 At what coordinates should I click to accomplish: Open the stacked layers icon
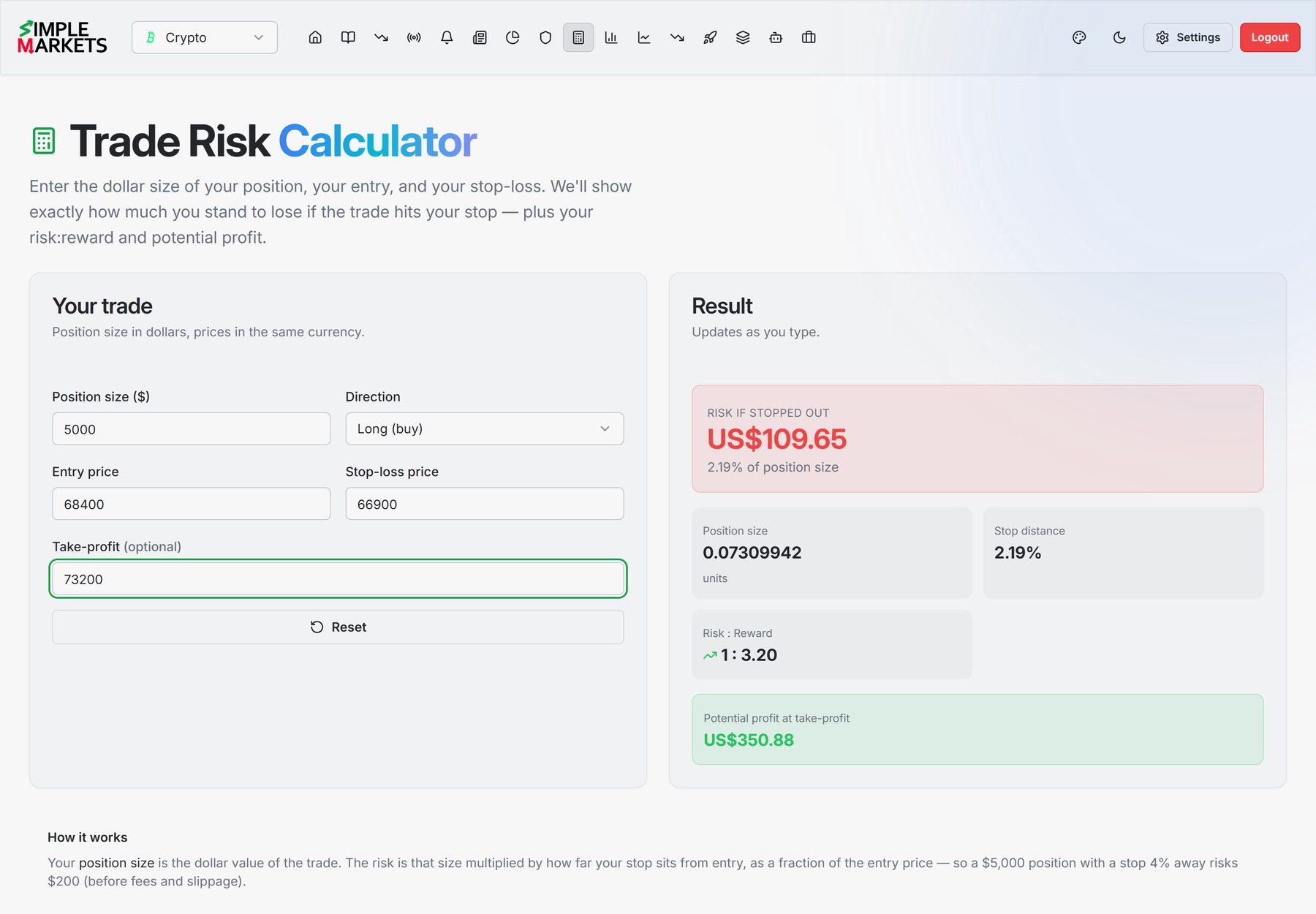pos(743,37)
